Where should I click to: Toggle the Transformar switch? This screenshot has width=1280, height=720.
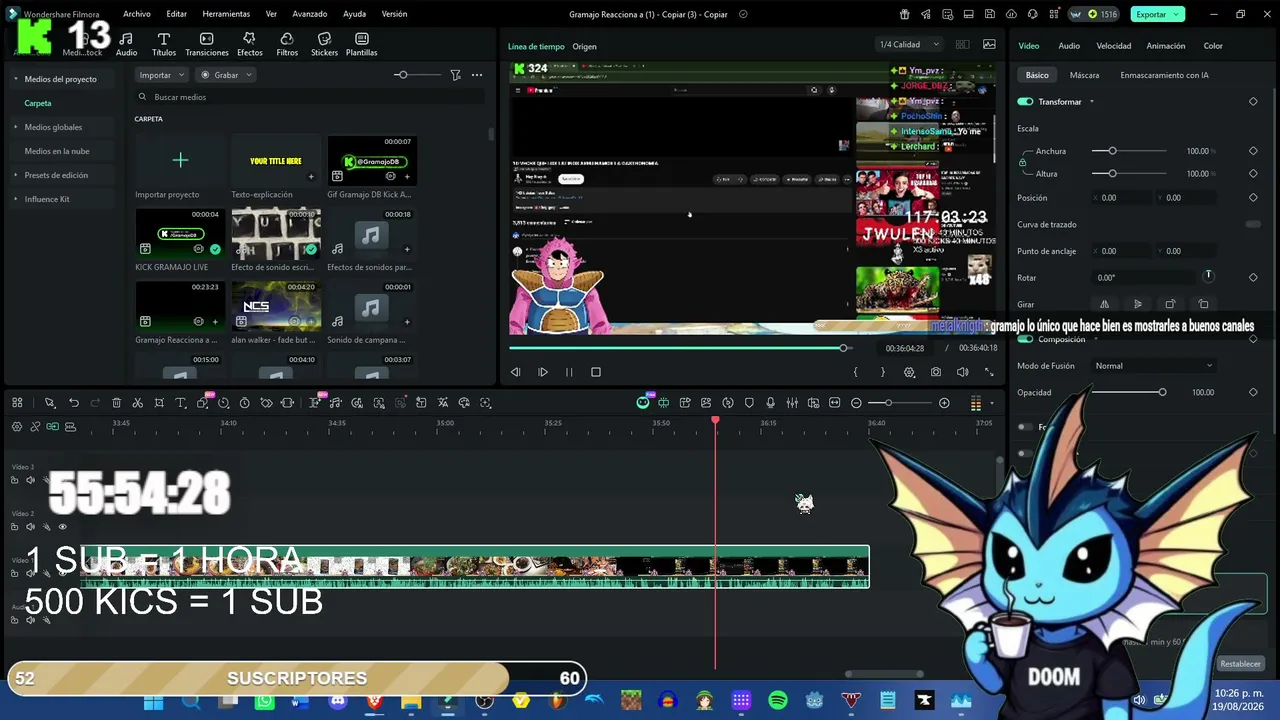coord(1025,102)
